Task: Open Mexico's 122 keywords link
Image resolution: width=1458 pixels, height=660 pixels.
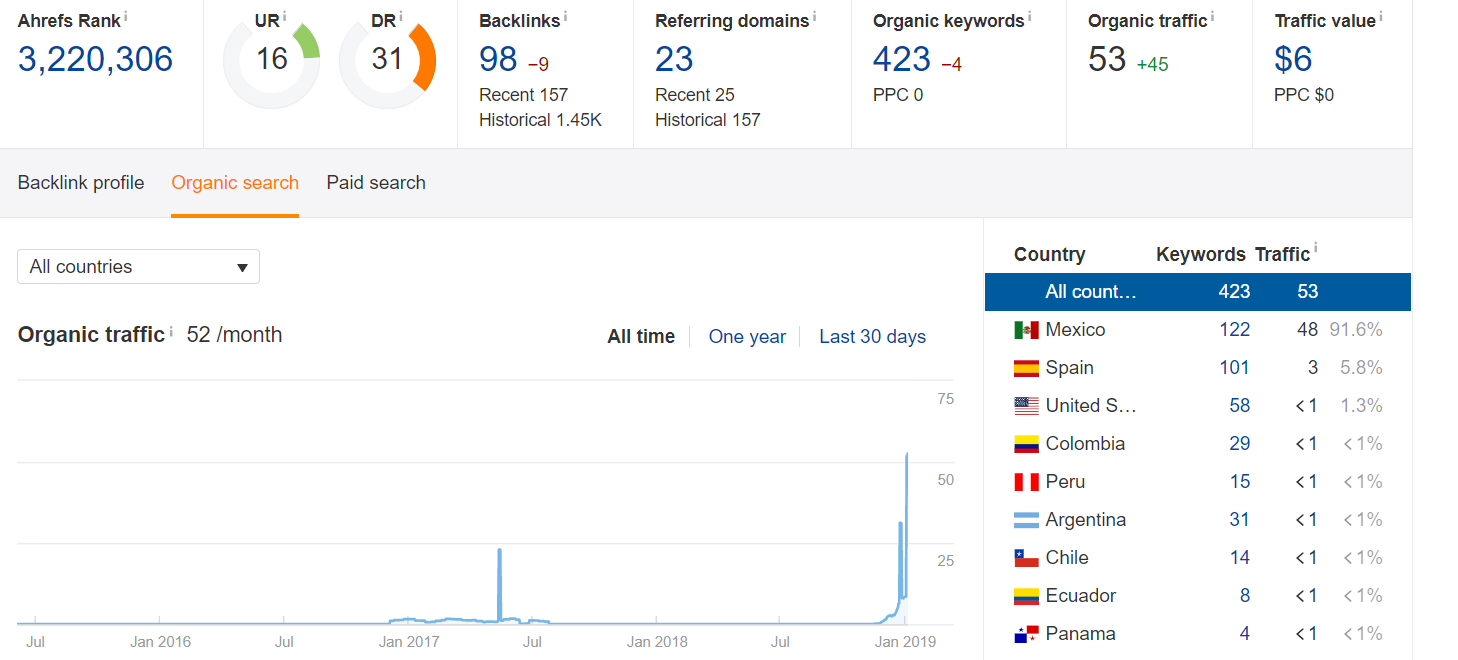Action: pyautogui.click(x=1235, y=330)
